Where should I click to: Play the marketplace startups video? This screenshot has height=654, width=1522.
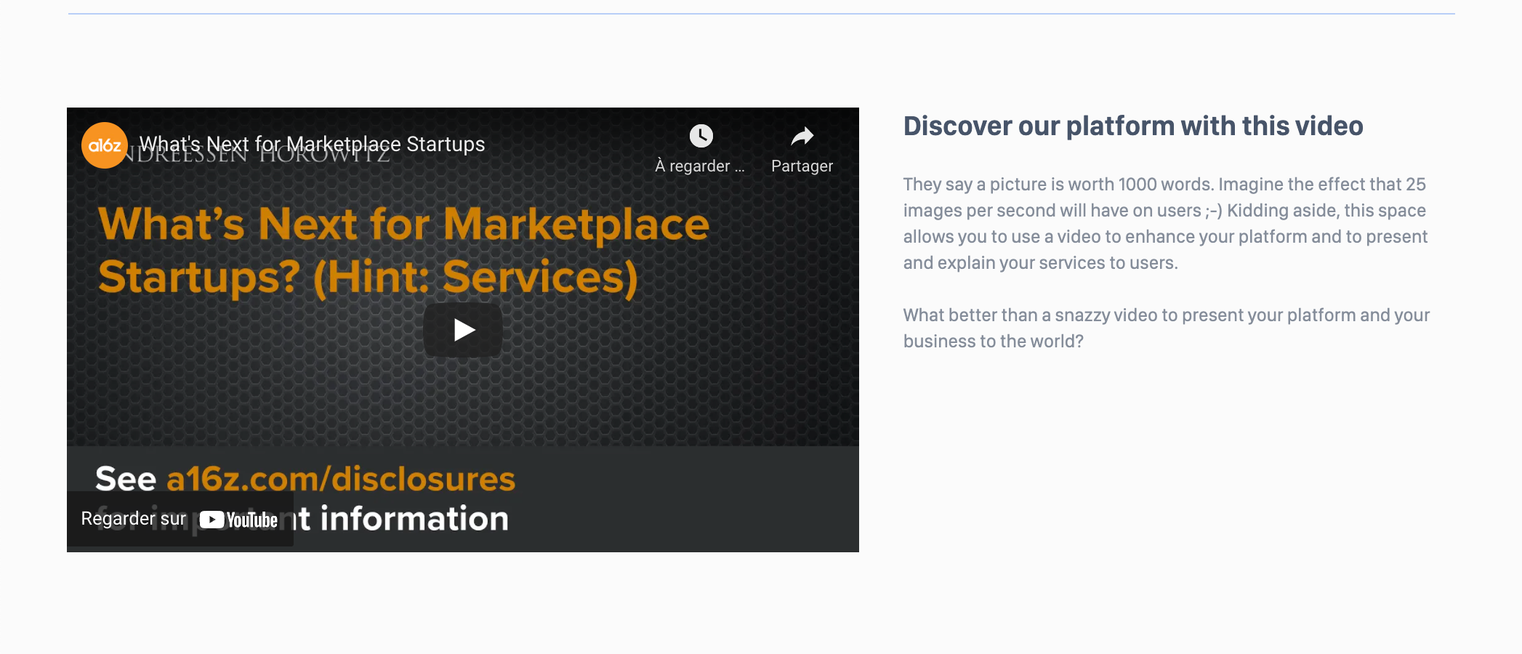[x=462, y=330]
